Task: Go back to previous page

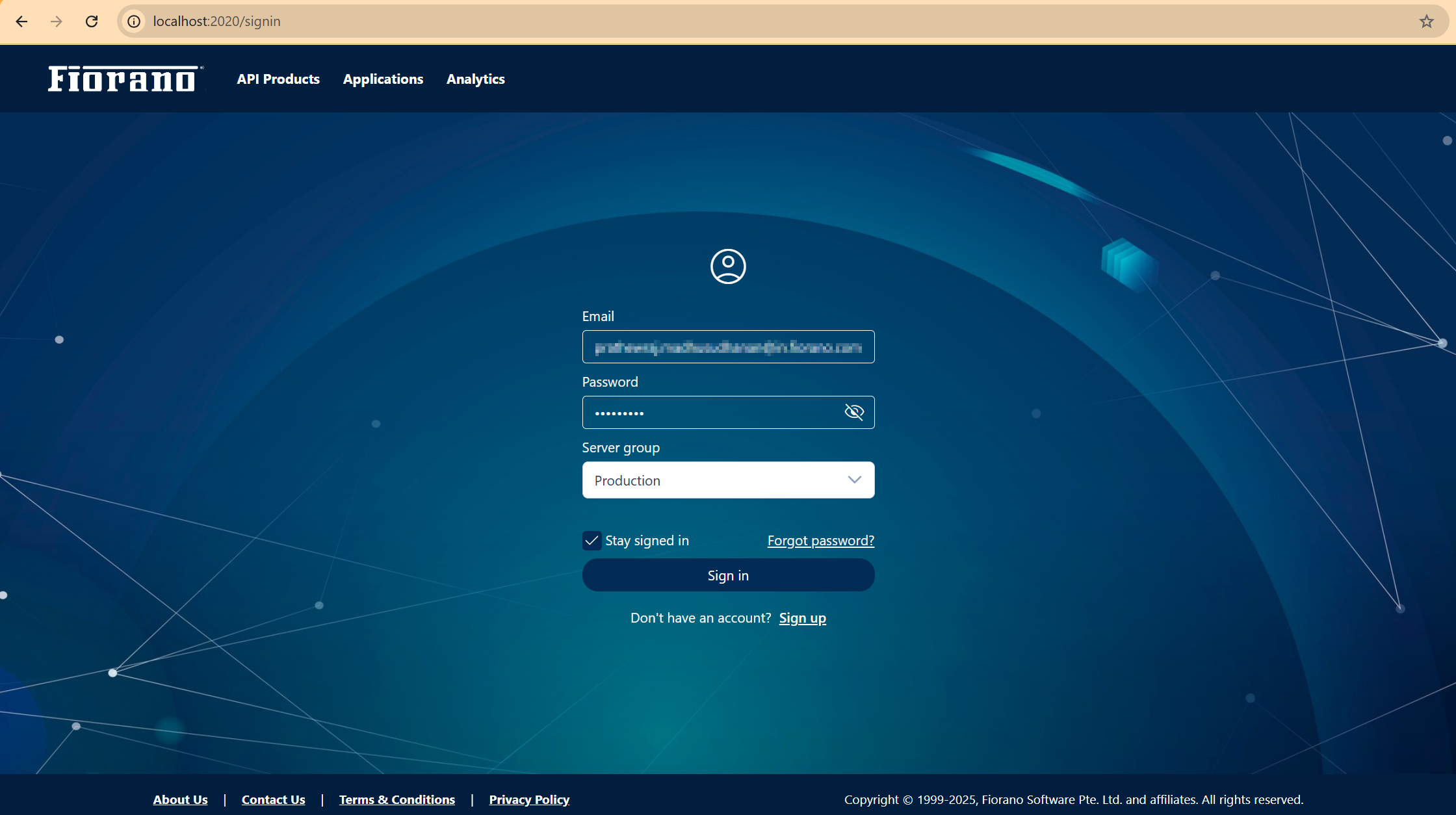Action: (21, 21)
